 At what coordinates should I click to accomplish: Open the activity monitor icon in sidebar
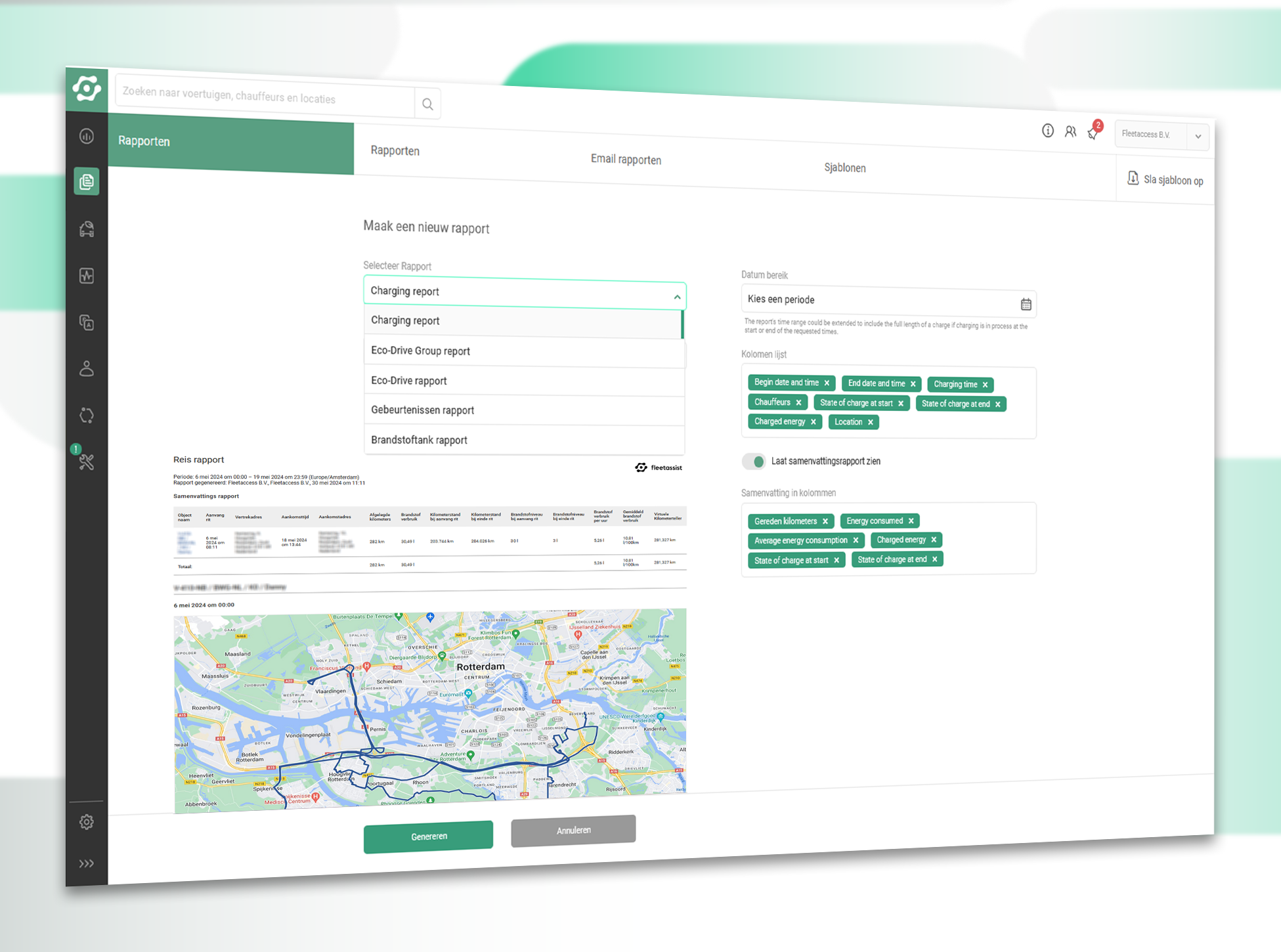(x=86, y=276)
